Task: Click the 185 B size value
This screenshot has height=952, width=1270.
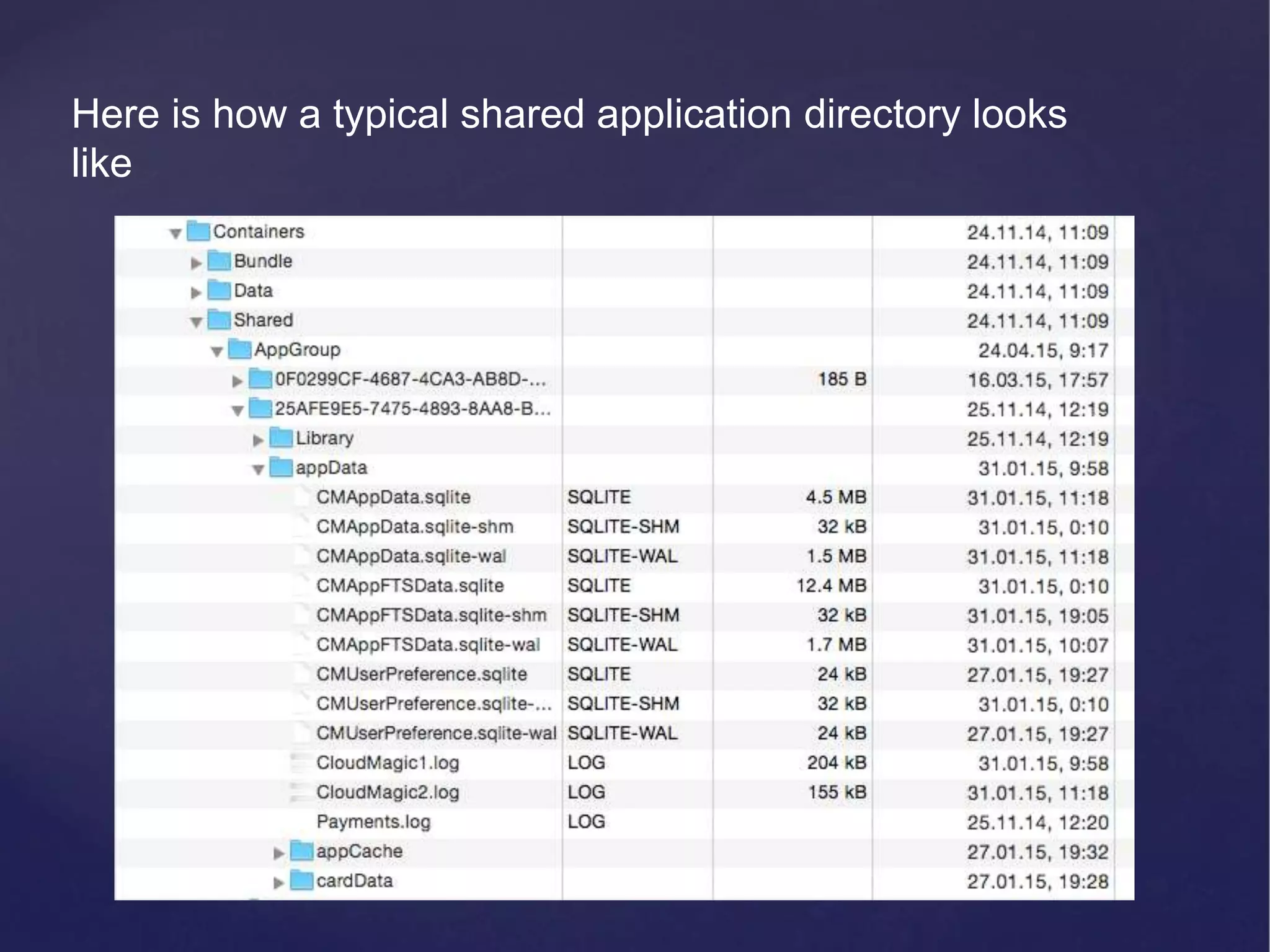Action: tap(842, 379)
